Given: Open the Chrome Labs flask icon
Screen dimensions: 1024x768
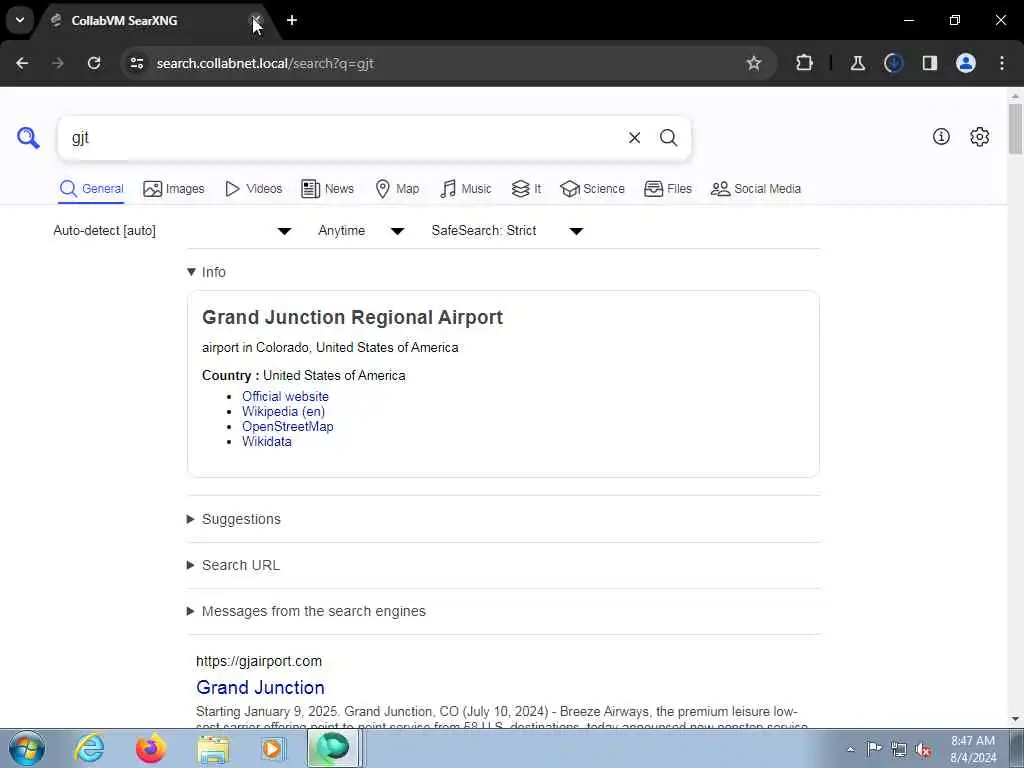Looking at the screenshot, I should (x=857, y=63).
